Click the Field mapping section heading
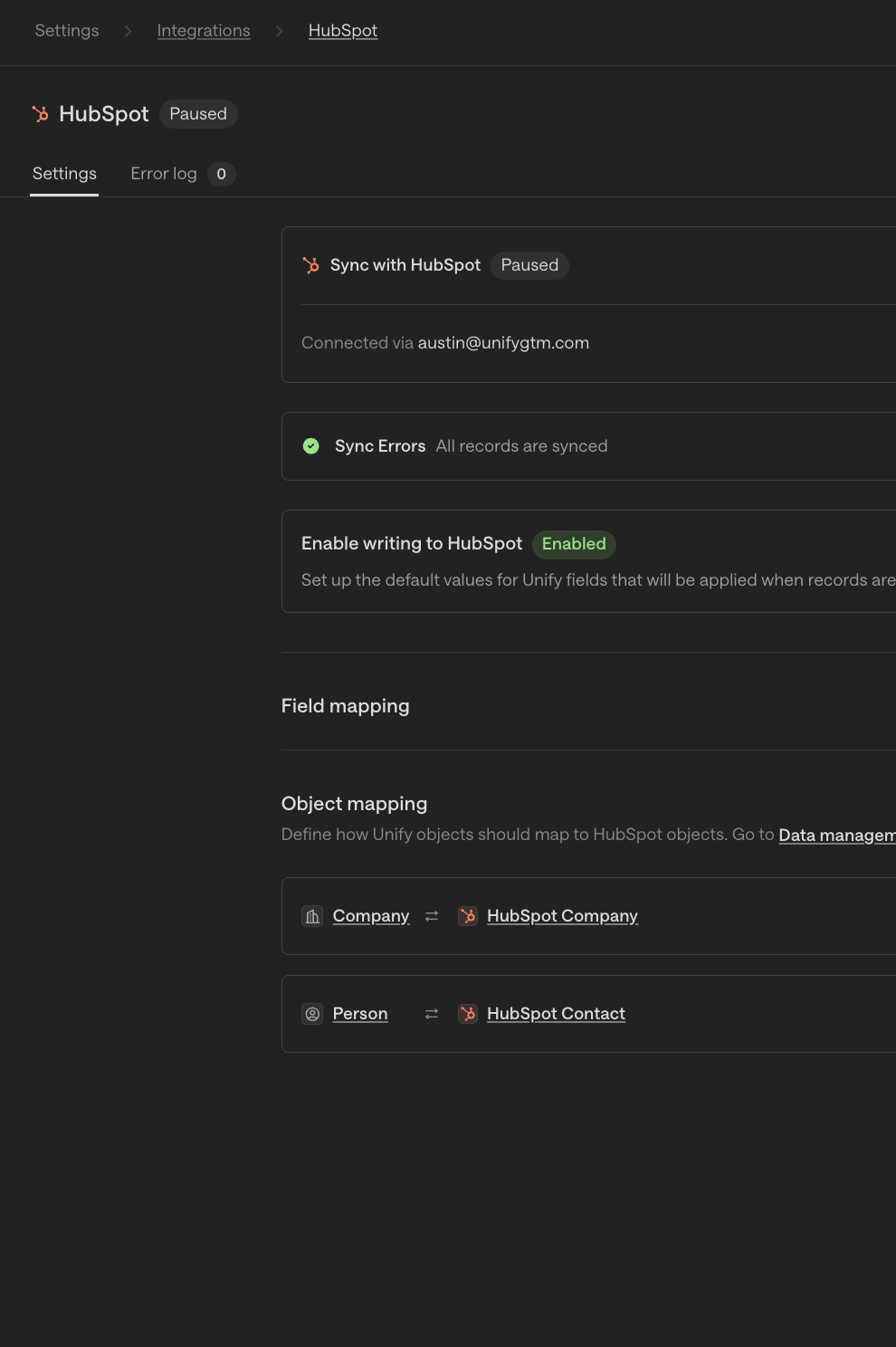Screen dimensions: 896x1347 click(346, 706)
